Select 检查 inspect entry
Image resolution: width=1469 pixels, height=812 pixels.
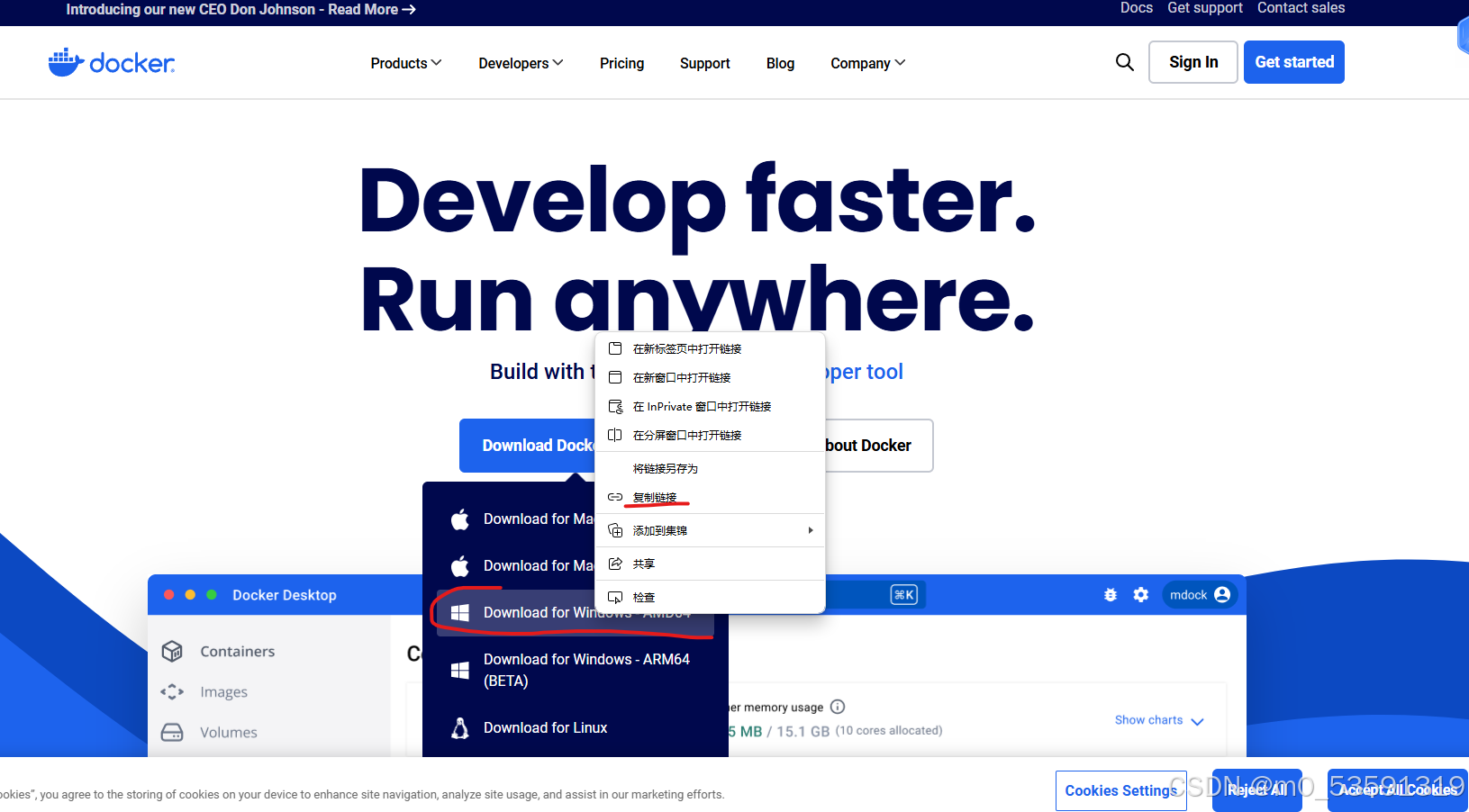point(710,597)
